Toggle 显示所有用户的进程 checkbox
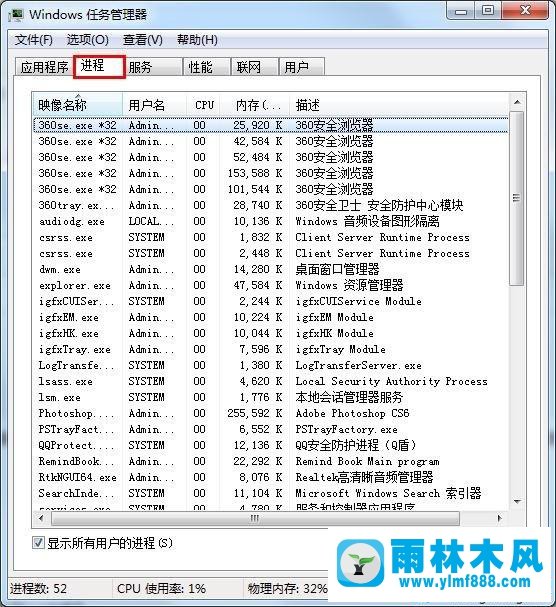 point(38,542)
